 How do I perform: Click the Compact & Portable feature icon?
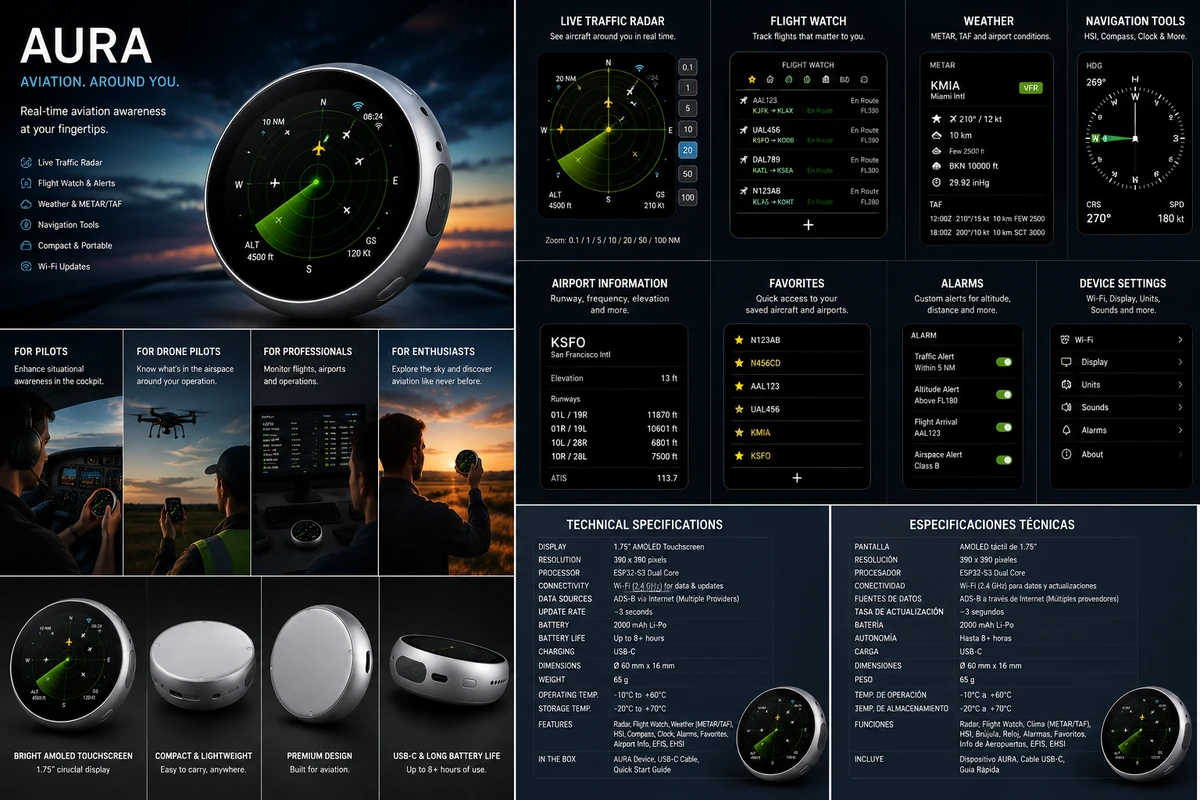pyautogui.click(x=26, y=246)
